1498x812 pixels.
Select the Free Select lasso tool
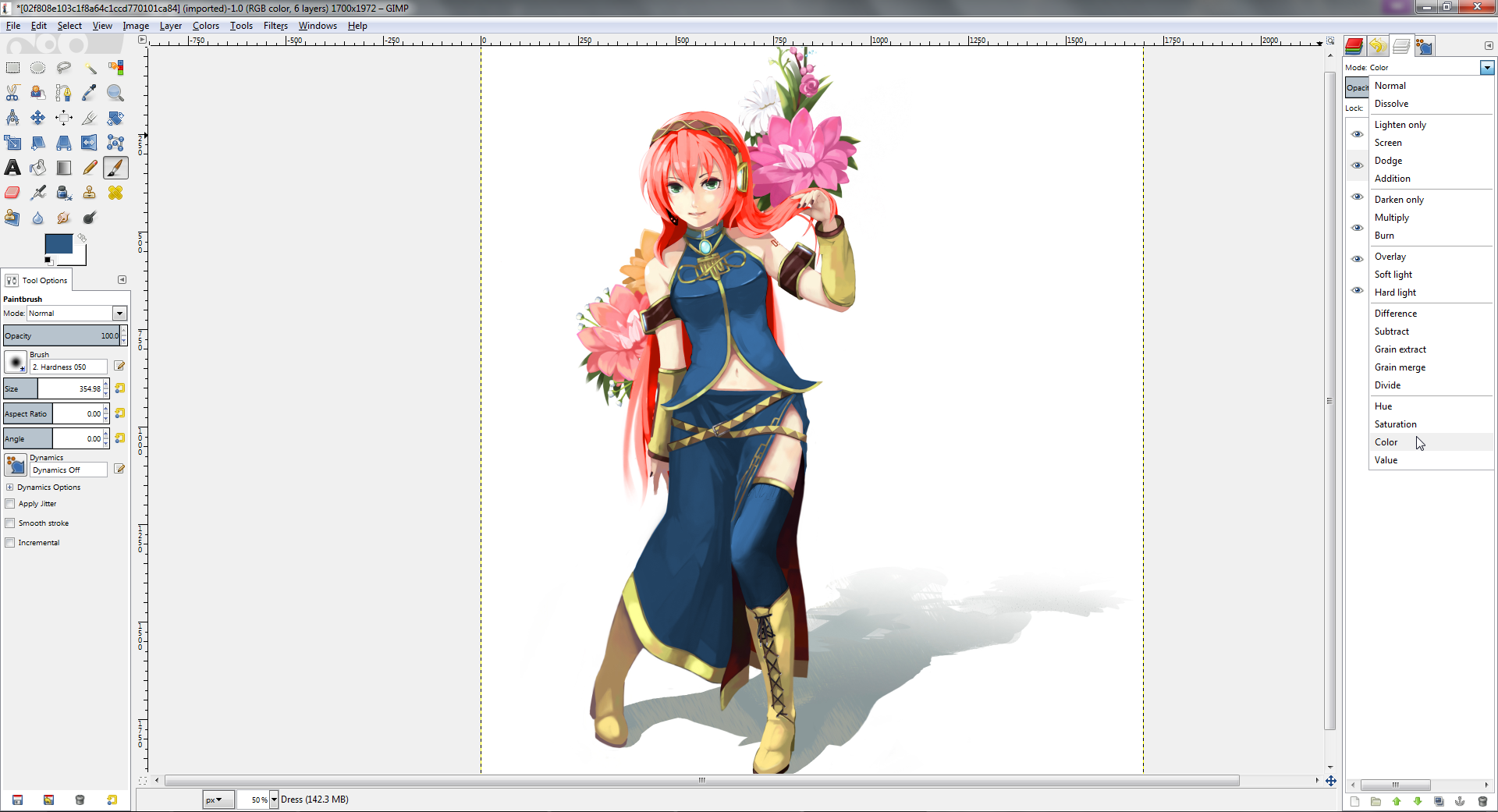pos(64,68)
